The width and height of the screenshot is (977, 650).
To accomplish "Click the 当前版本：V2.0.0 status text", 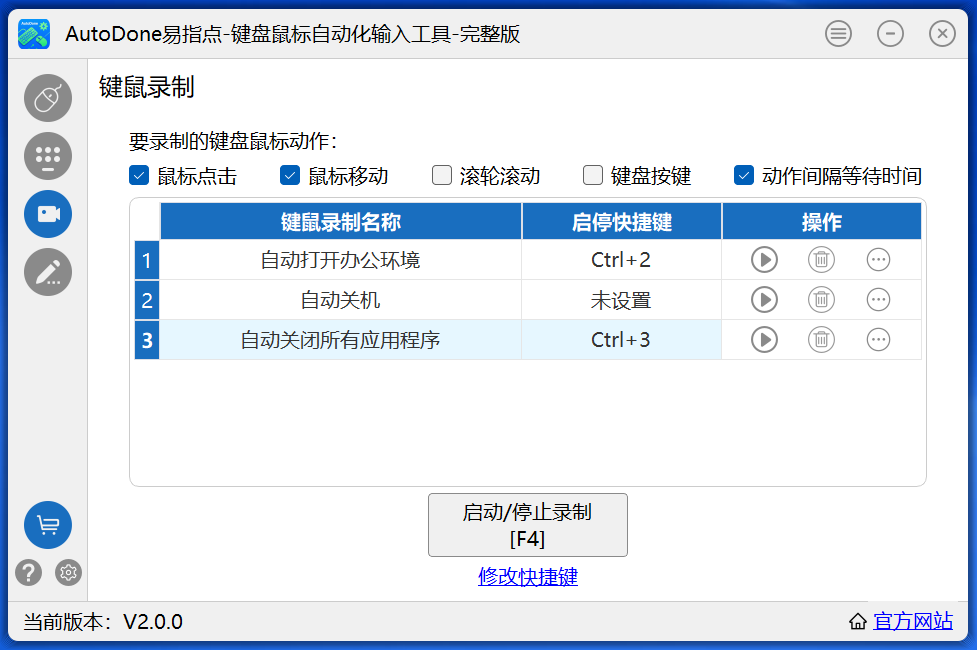I will pyautogui.click(x=103, y=621).
